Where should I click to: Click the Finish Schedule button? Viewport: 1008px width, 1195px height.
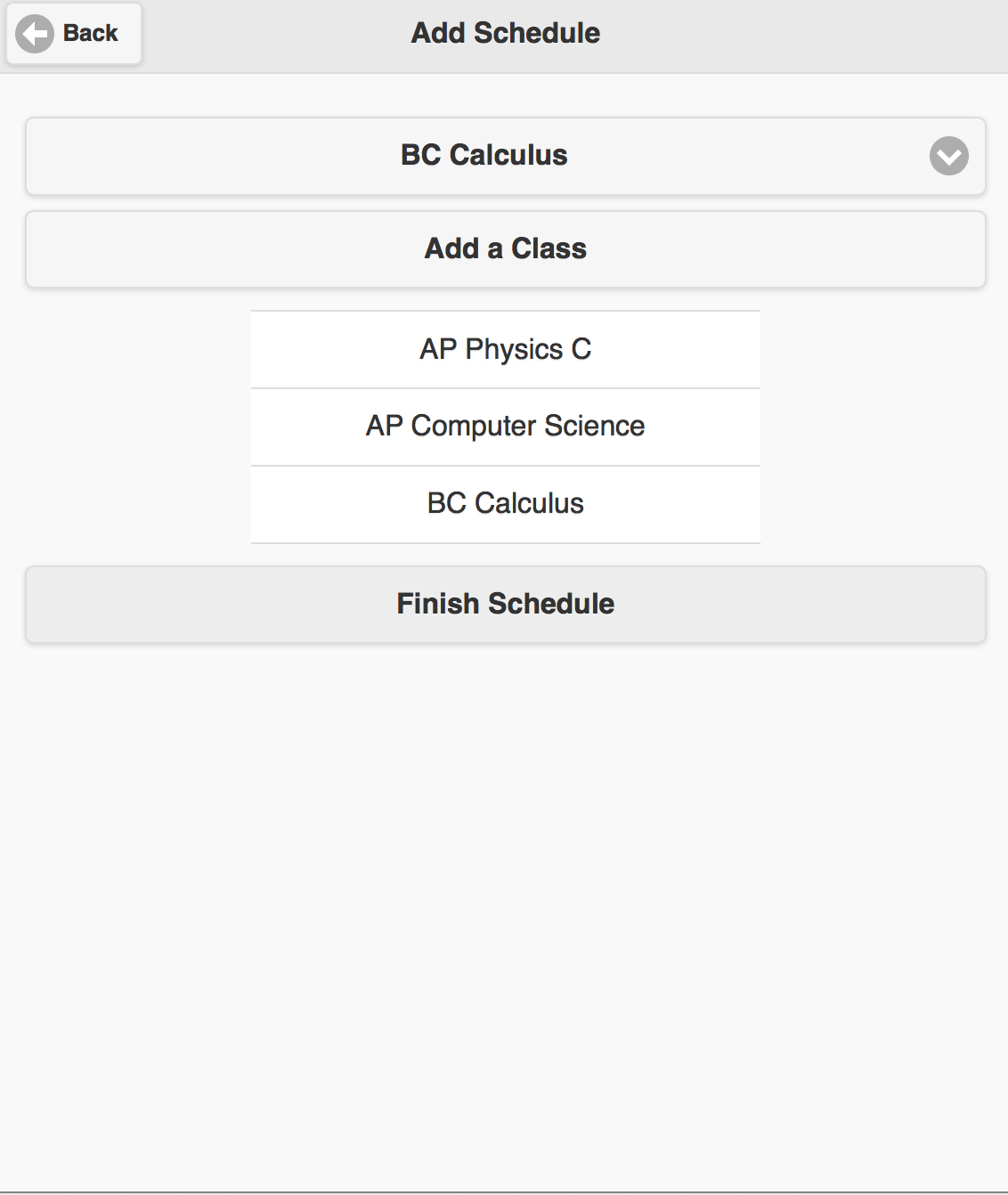pyautogui.click(x=506, y=605)
